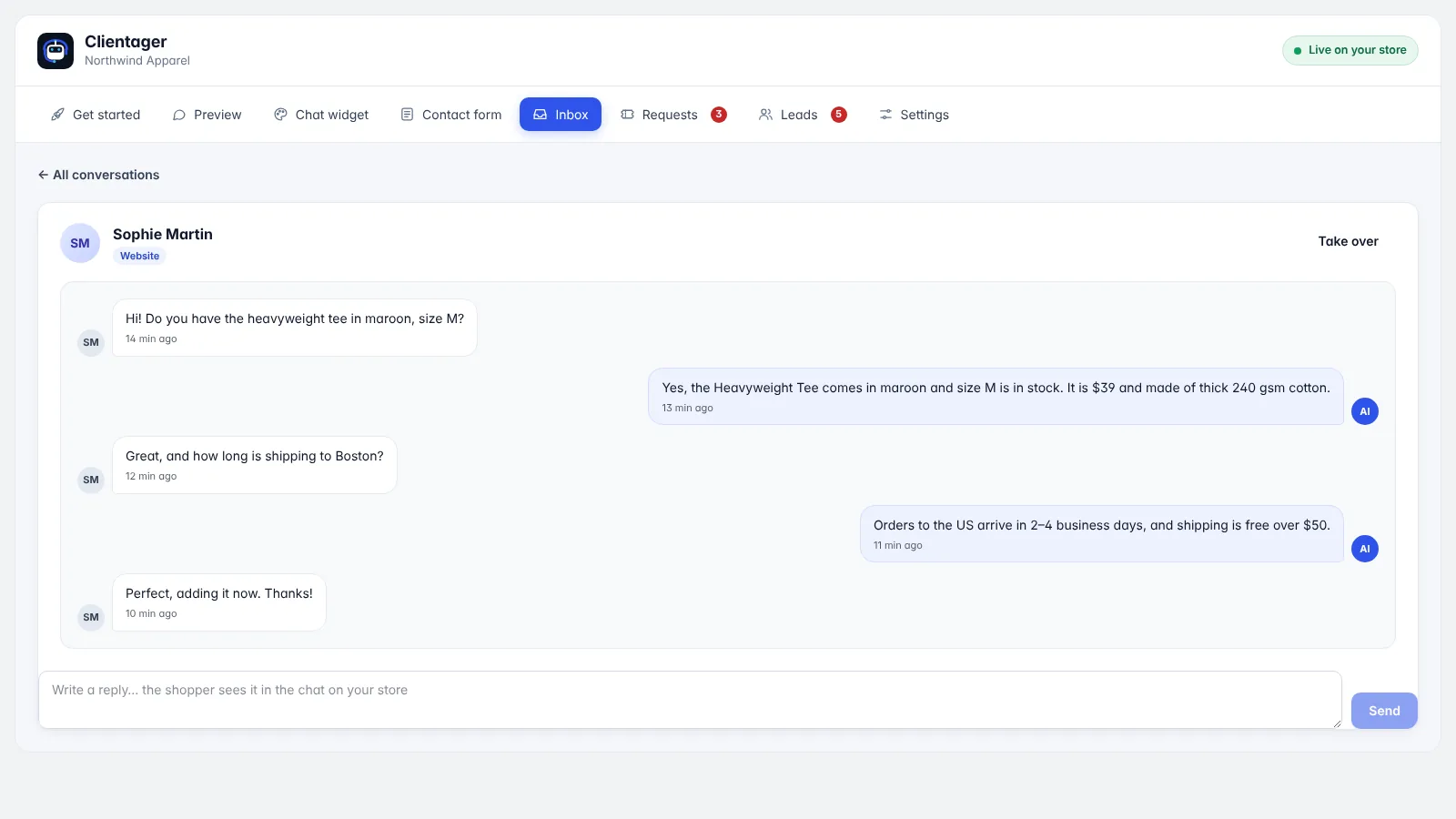Click the speech bubble icon beside Preview

tap(179, 115)
